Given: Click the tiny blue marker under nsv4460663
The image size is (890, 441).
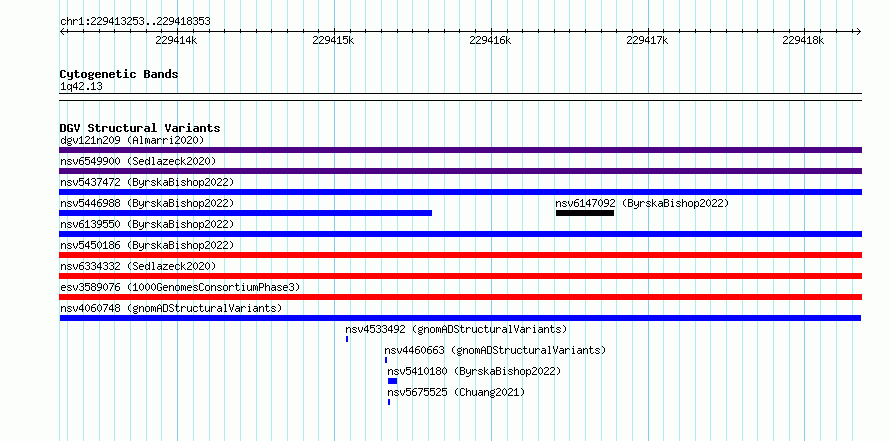Looking at the screenshot, I should (x=386, y=360).
